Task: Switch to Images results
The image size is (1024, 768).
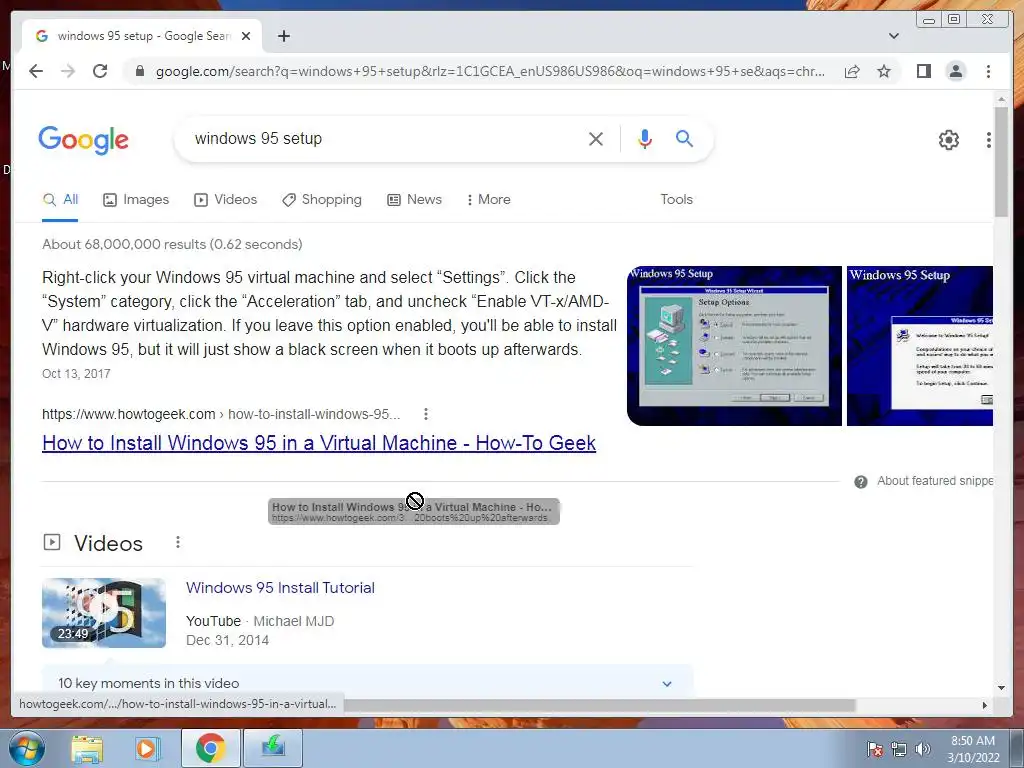Action: pyautogui.click(x=136, y=200)
